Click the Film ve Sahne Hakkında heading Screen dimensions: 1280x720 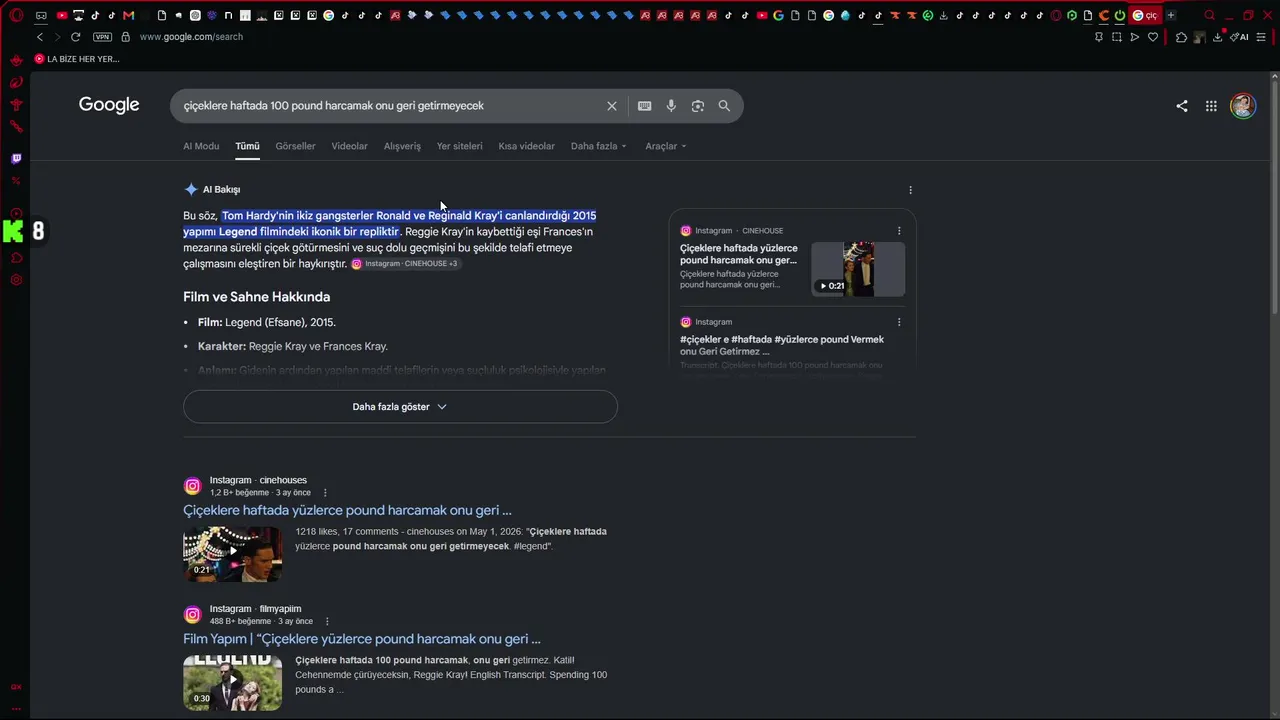pyautogui.click(x=256, y=297)
